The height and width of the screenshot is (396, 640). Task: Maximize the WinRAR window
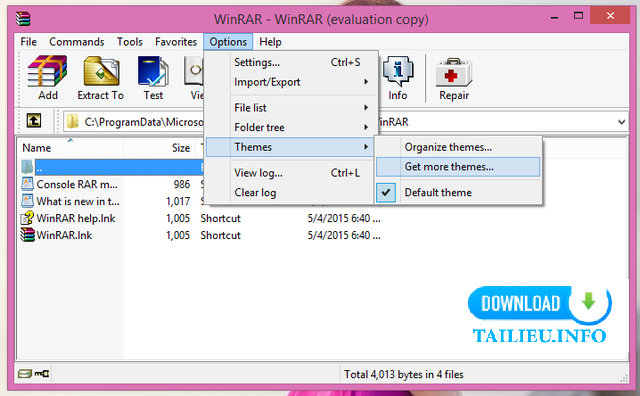pos(578,16)
